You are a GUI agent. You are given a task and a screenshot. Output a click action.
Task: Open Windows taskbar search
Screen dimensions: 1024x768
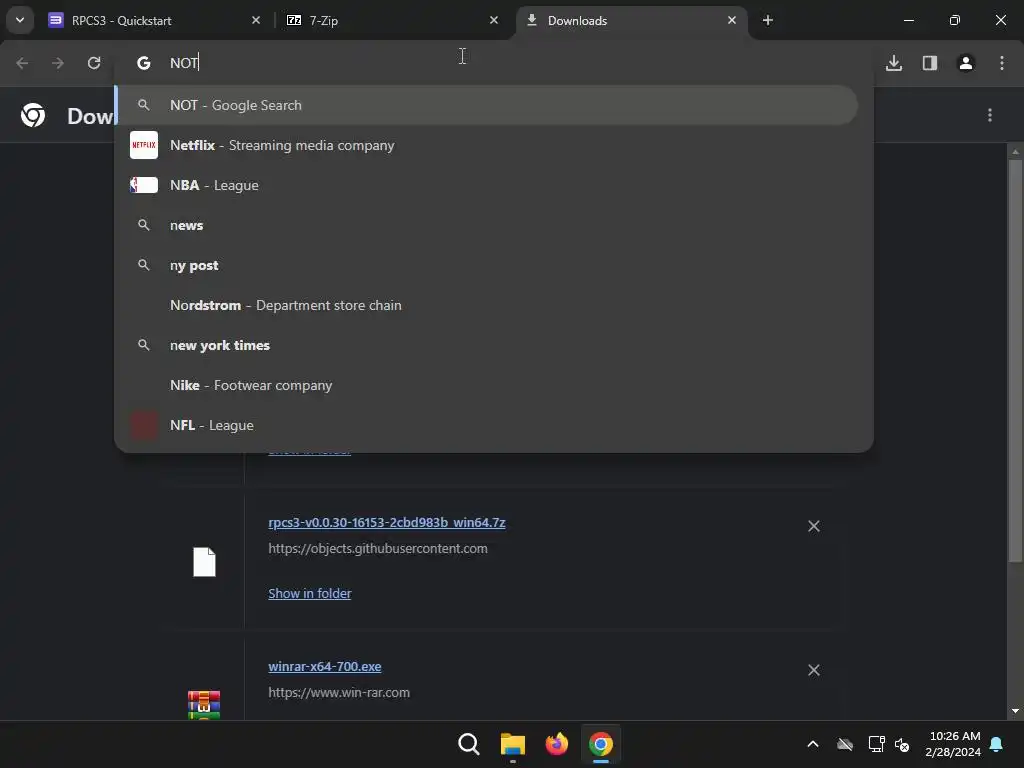point(469,744)
